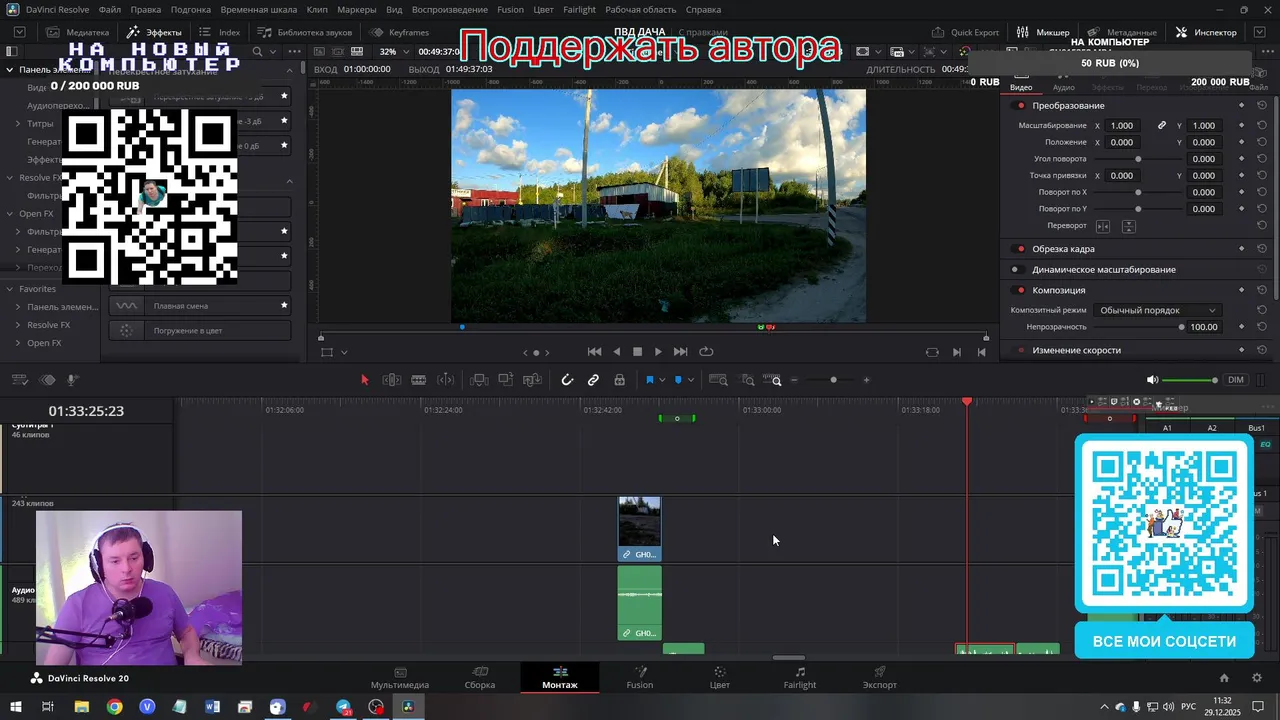Click the Replace clip edit icon

tap(532, 380)
